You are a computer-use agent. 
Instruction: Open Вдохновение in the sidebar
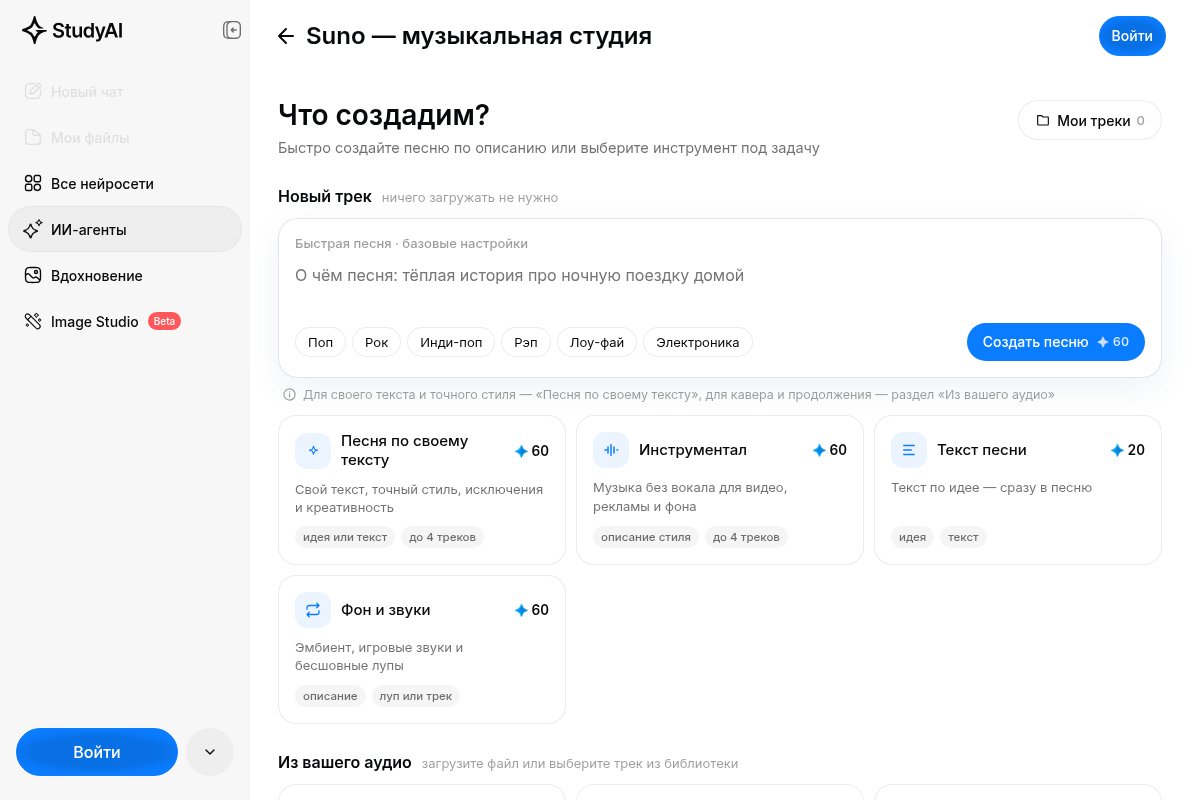click(x=125, y=276)
